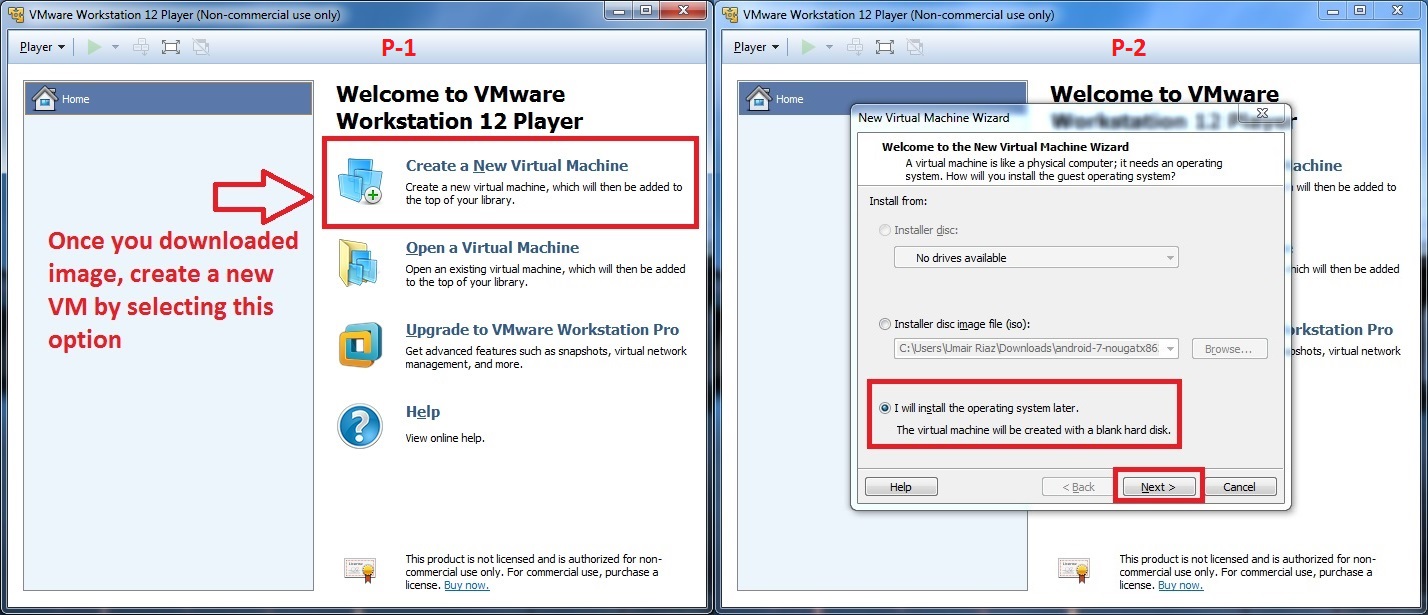Viewport: 1428px width, 615px height.
Task: Click the Help heading link on P-1 welcome page
Action: click(423, 412)
